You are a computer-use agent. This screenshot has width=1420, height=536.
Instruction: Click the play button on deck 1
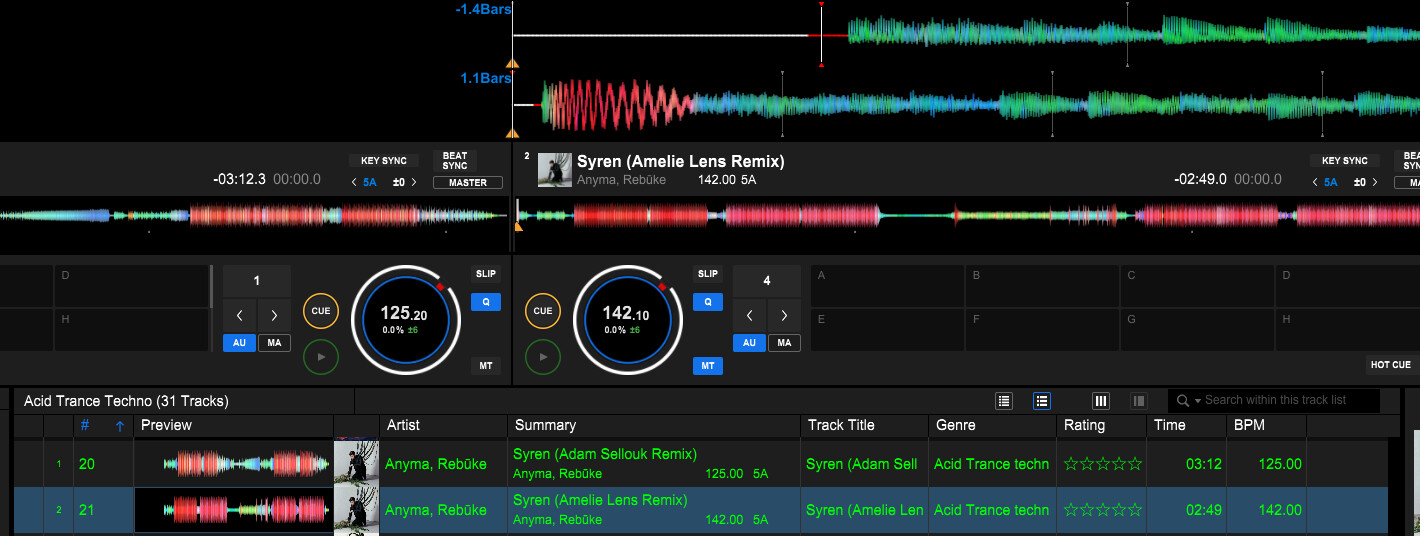pyautogui.click(x=321, y=356)
